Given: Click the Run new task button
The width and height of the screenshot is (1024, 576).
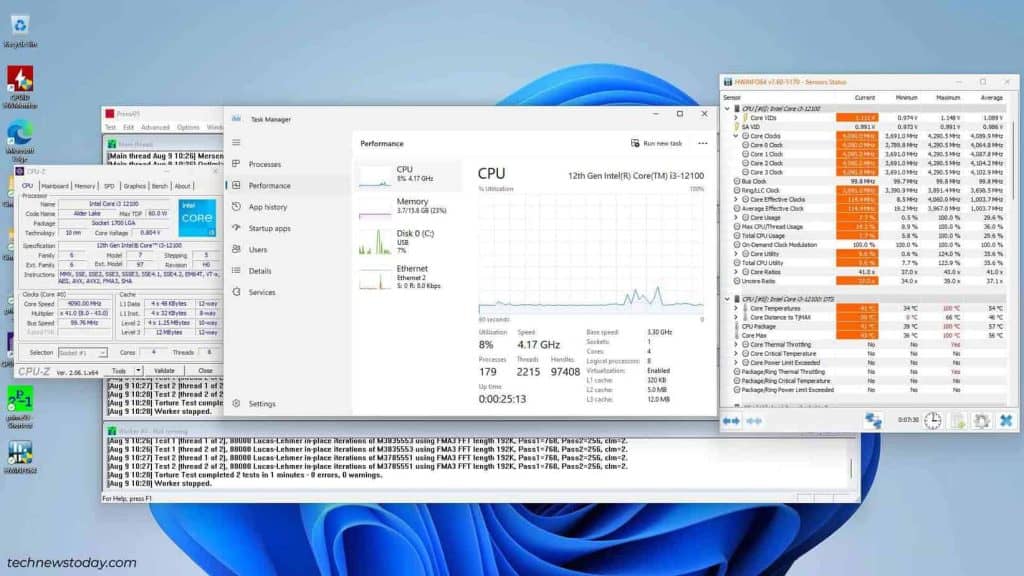Looking at the screenshot, I should pyautogui.click(x=657, y=143).
